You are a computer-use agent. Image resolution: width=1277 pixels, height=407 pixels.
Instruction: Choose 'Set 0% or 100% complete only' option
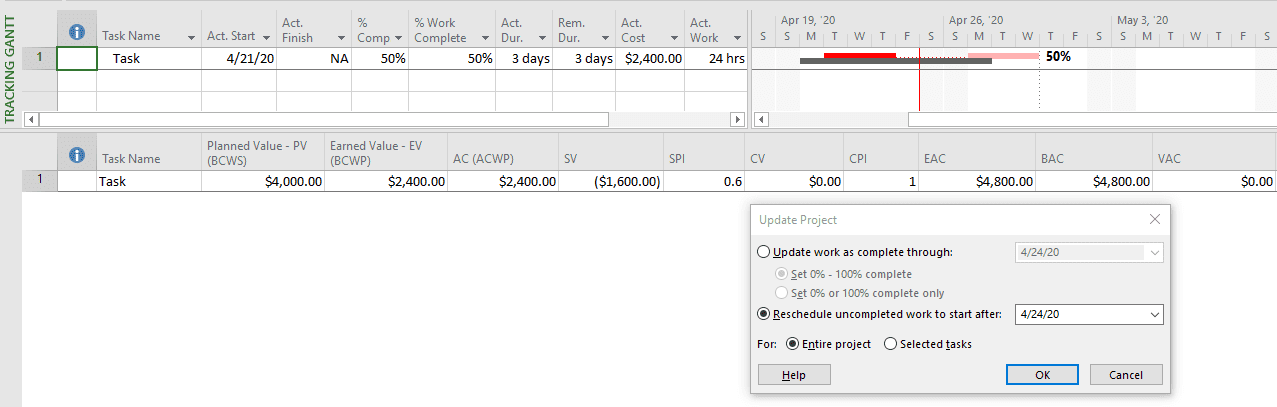pyautogui.click(x=783, y=293)
